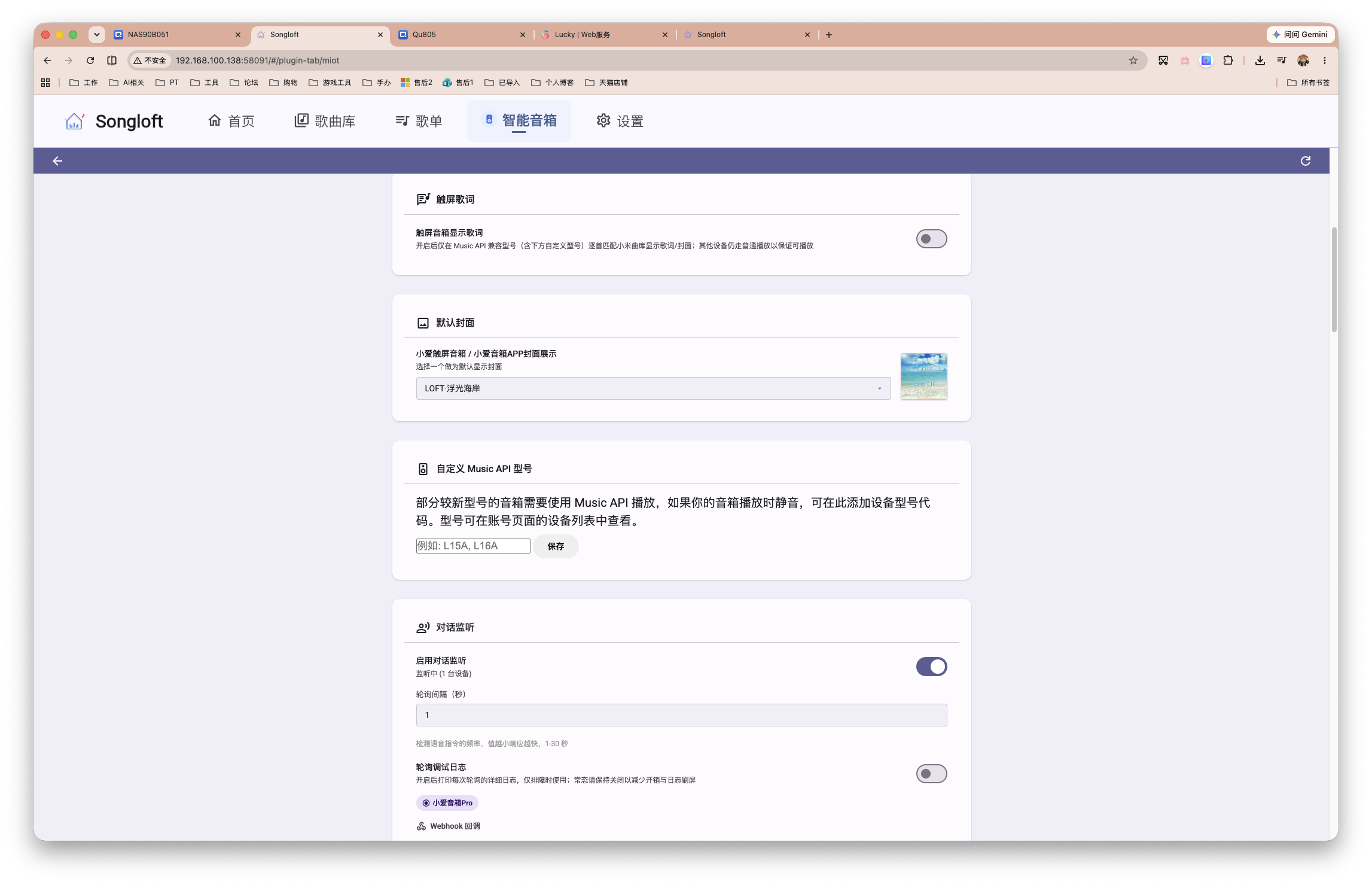The height and width of the screenshot is (885, 1372).
Task: Click the pink extension icon in toolbar
Action: coord(1185,60)
